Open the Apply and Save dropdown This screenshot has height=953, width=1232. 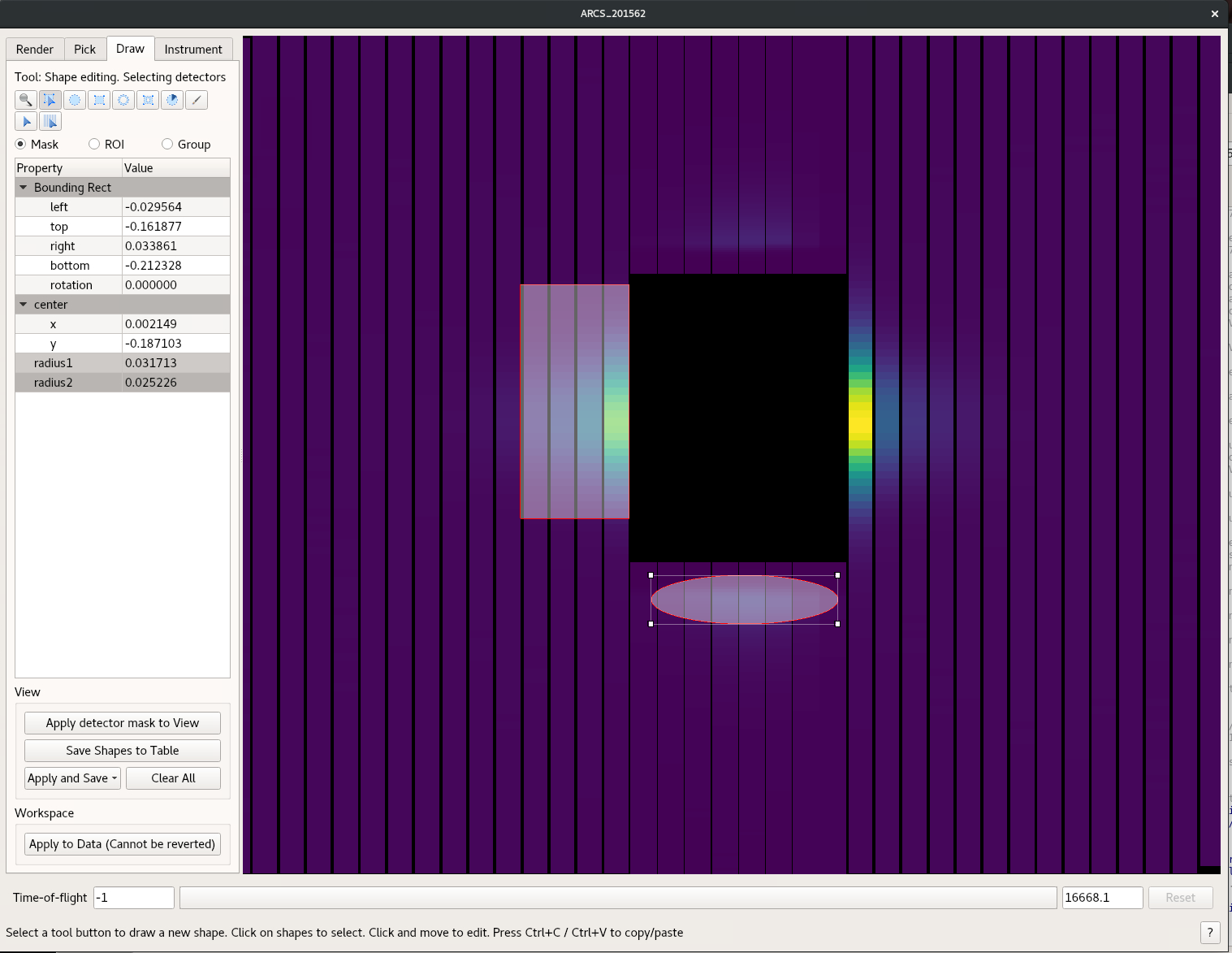click(72, 778)
